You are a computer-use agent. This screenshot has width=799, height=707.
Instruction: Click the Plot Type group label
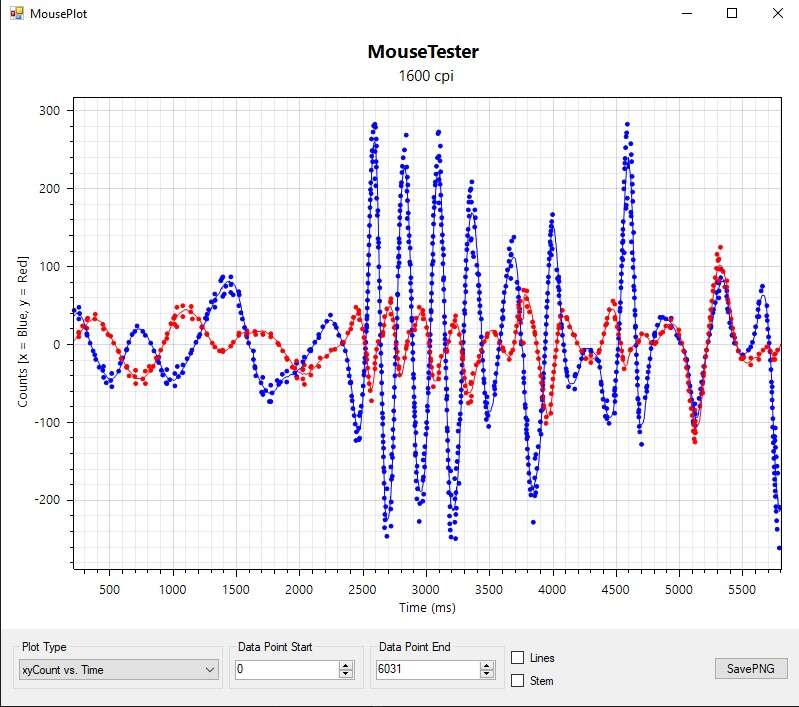(x=44, y=647)
